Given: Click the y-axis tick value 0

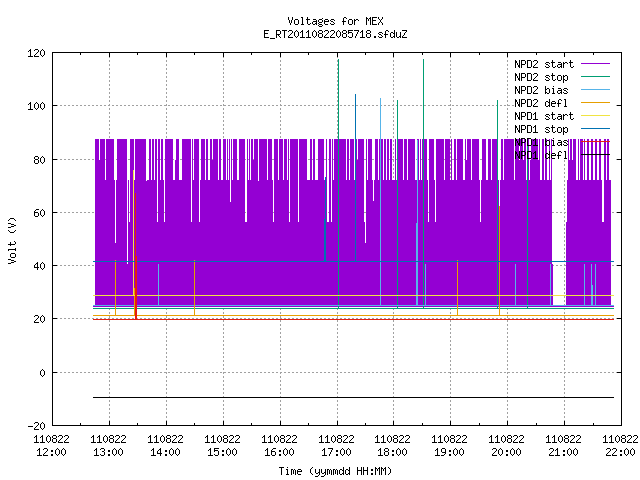Looking at the screenshot, I should [x=42, y=373].
